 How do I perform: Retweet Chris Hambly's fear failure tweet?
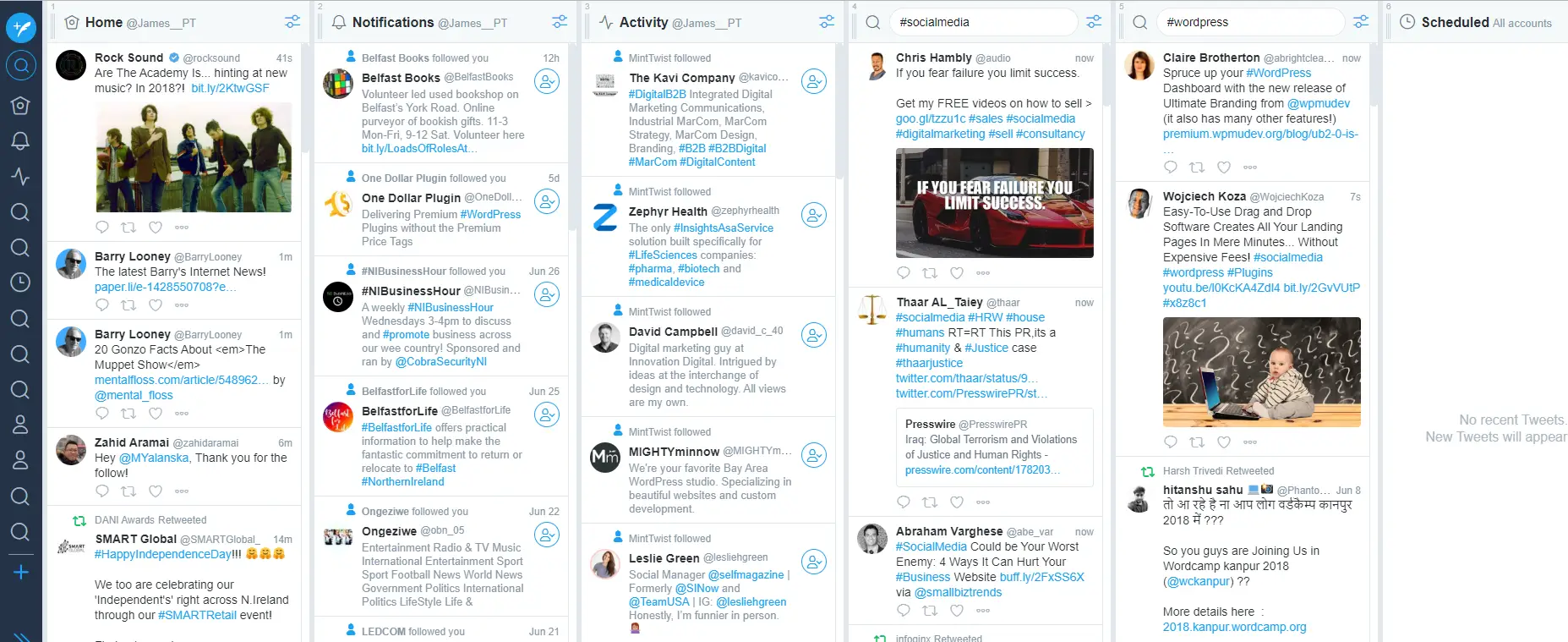point(930,272)
